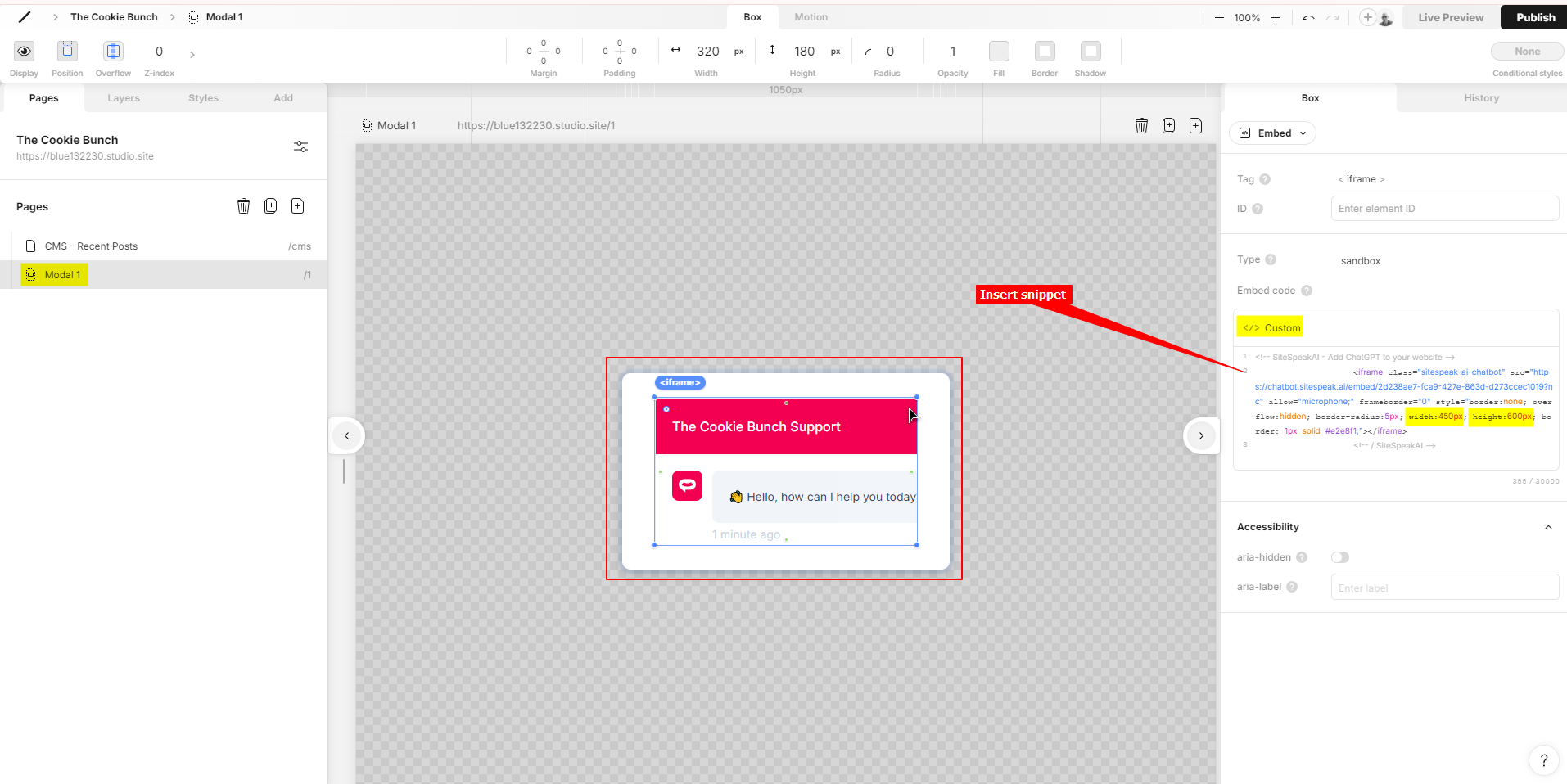The width and height of the screenshot is (1567, 784).
Task: Focus the Enter element ID field
Action: click(x=1445, y=209)
